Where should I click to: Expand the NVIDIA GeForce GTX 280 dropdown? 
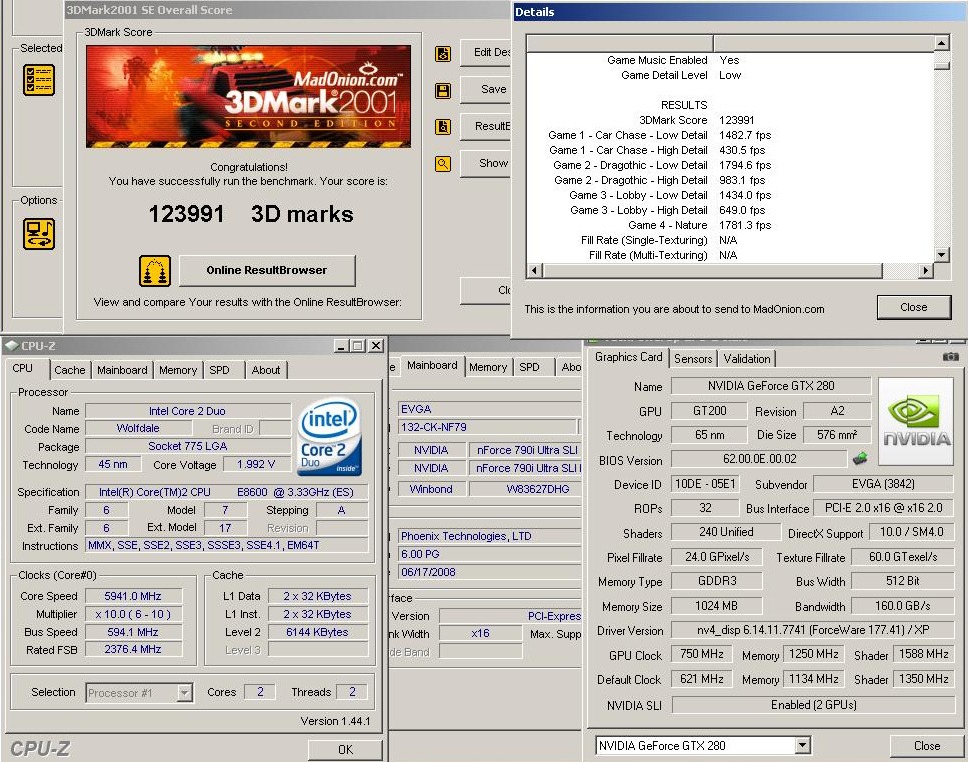(x=802, y=745)
